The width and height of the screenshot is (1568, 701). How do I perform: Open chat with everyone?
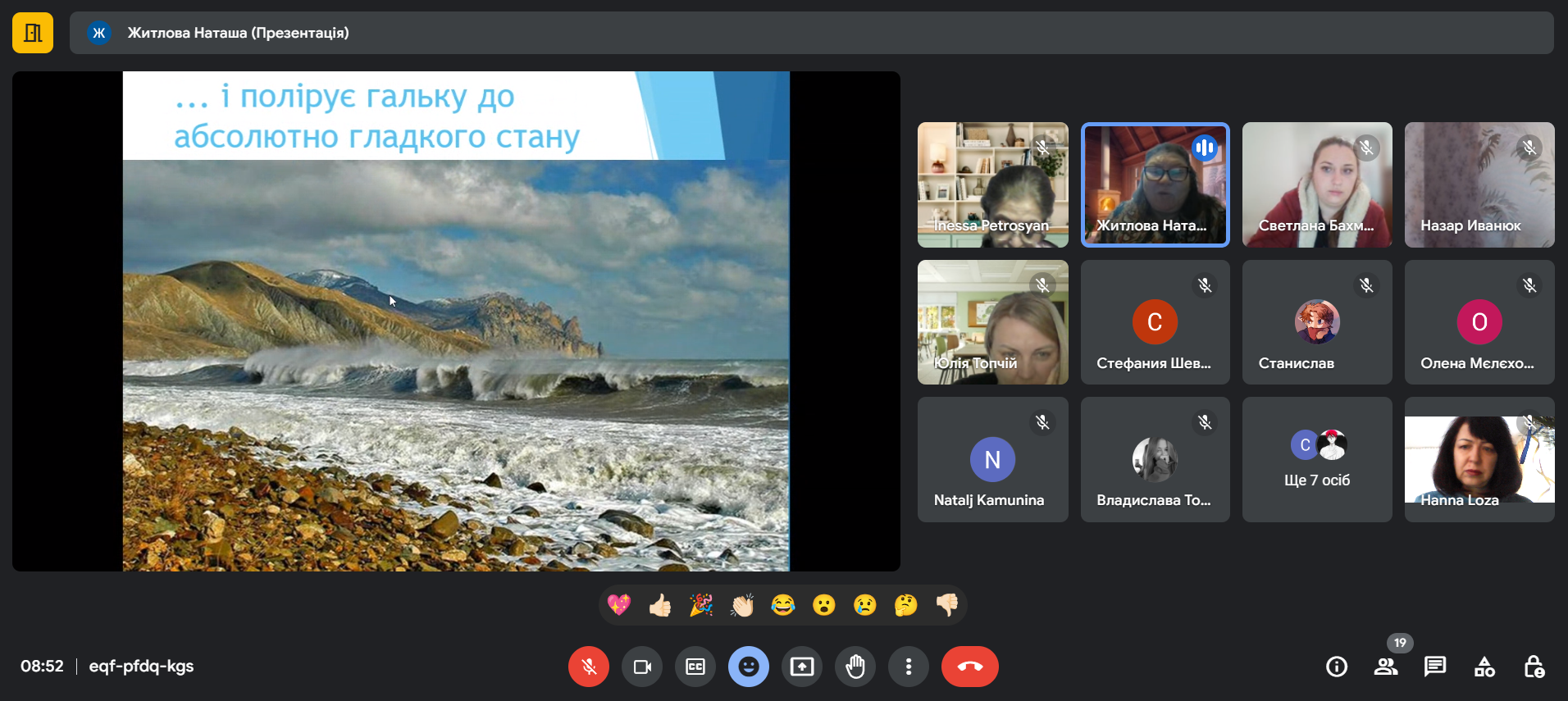pos(1434,667)
